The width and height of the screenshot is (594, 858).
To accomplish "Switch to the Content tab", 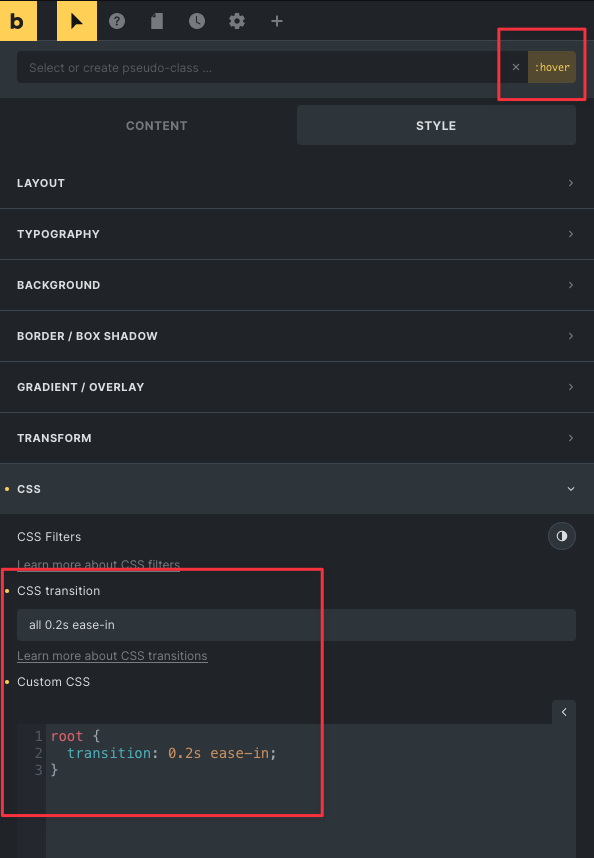I will (156, 125).
